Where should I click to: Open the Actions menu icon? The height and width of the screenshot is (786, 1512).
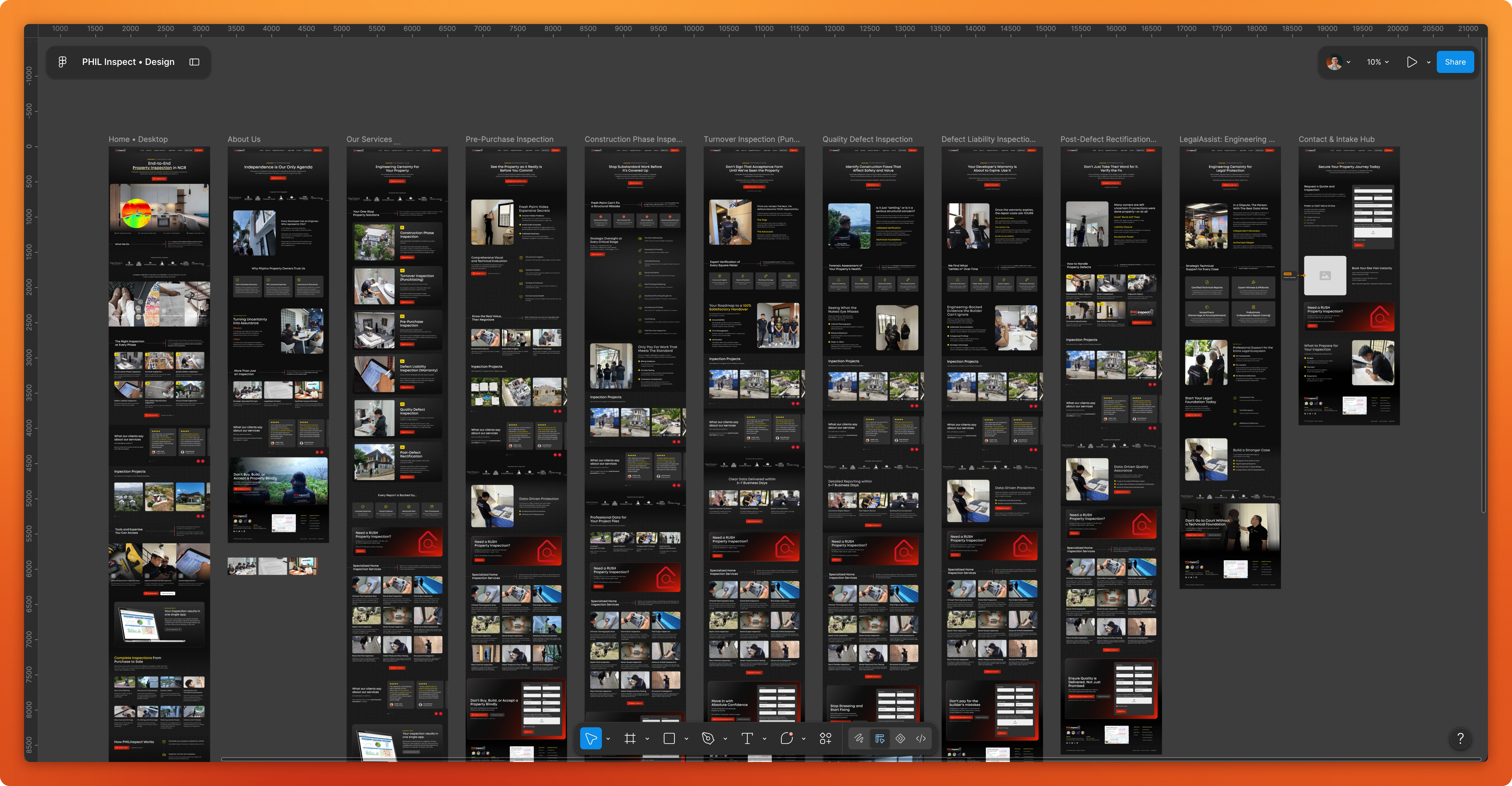(x=825, y=739)
